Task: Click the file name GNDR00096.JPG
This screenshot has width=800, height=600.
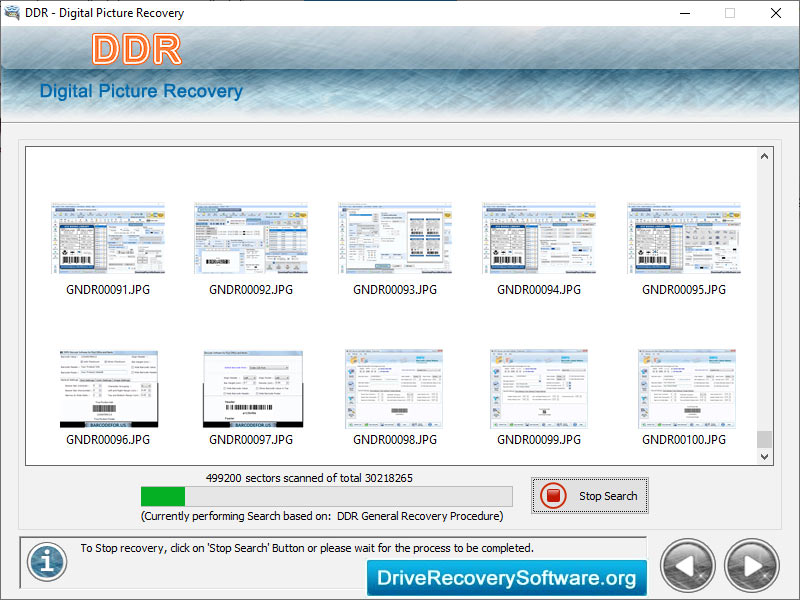Action: 108,440
